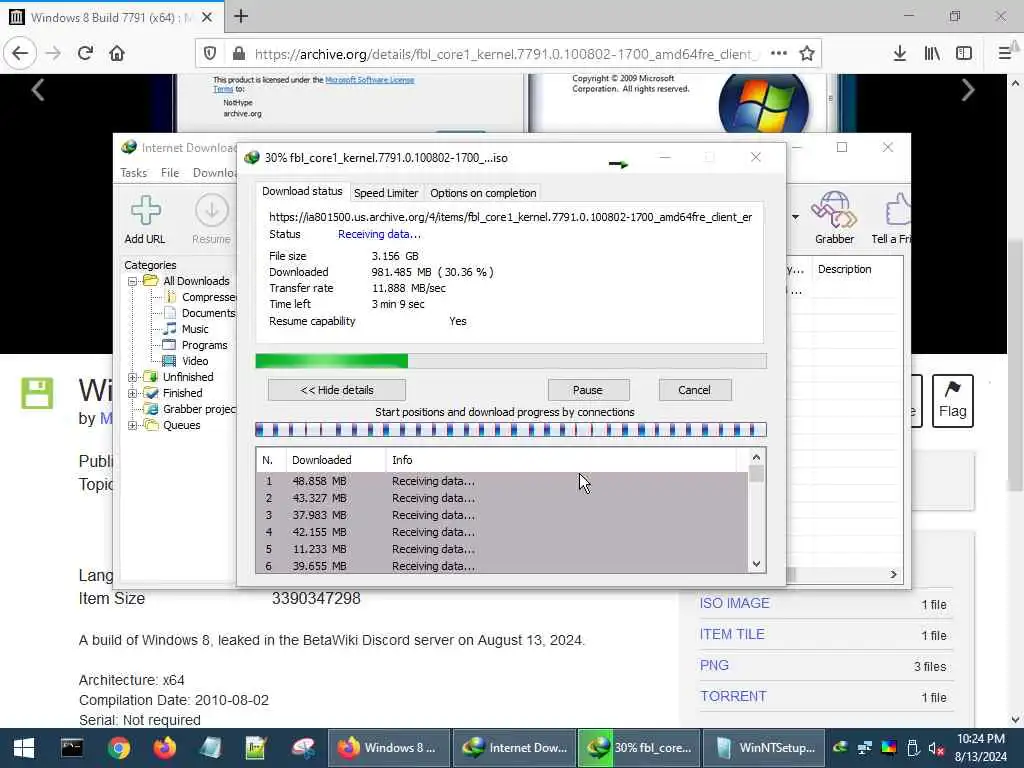The height and width of the screenshot is (768, 1024).
Task: Open Firefox downloads arrow icon
Action: click(x=900, y=54)
